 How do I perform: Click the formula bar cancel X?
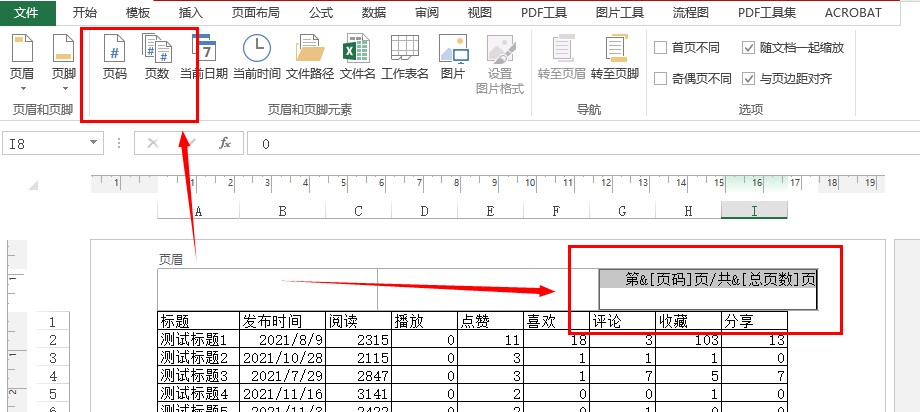(x=153, y=143)
